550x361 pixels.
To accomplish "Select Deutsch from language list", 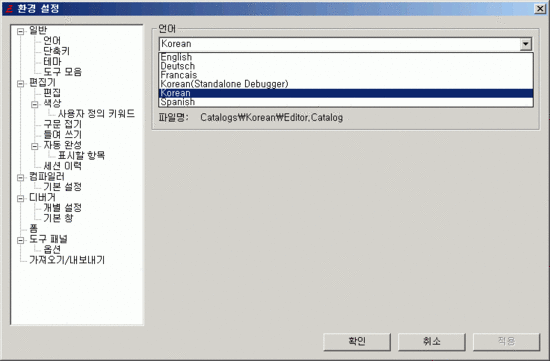I will [346, 66].
